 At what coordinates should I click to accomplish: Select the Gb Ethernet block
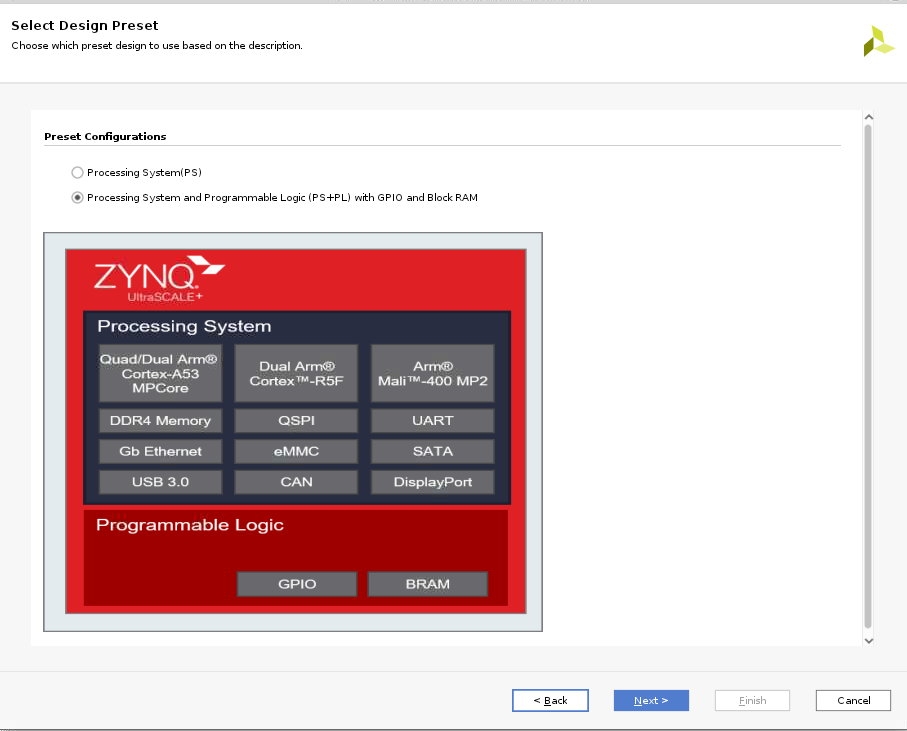(x=160, y=451)
